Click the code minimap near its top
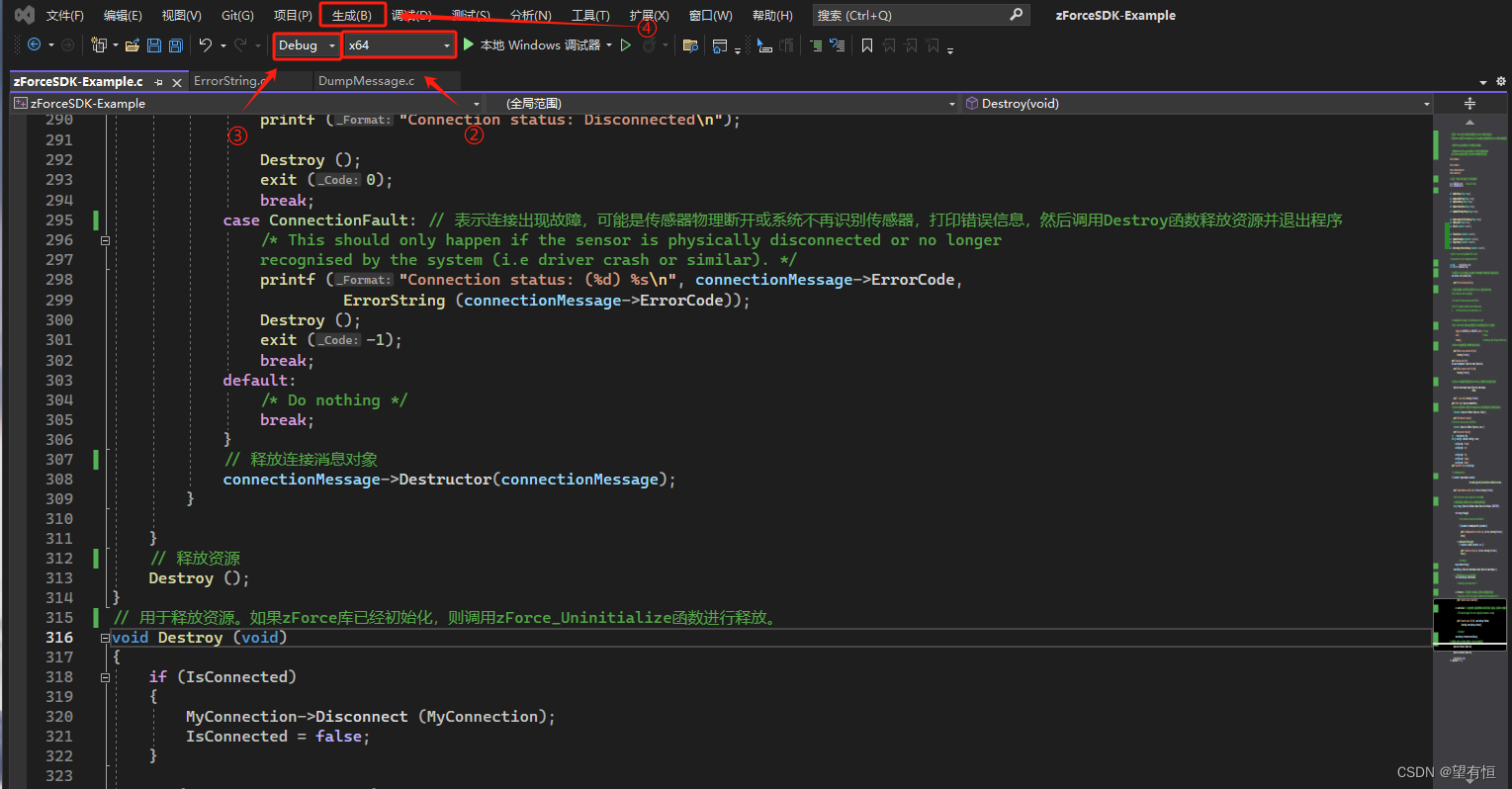Screen dimensions: 1512x789 click(x=1469, y=143)
